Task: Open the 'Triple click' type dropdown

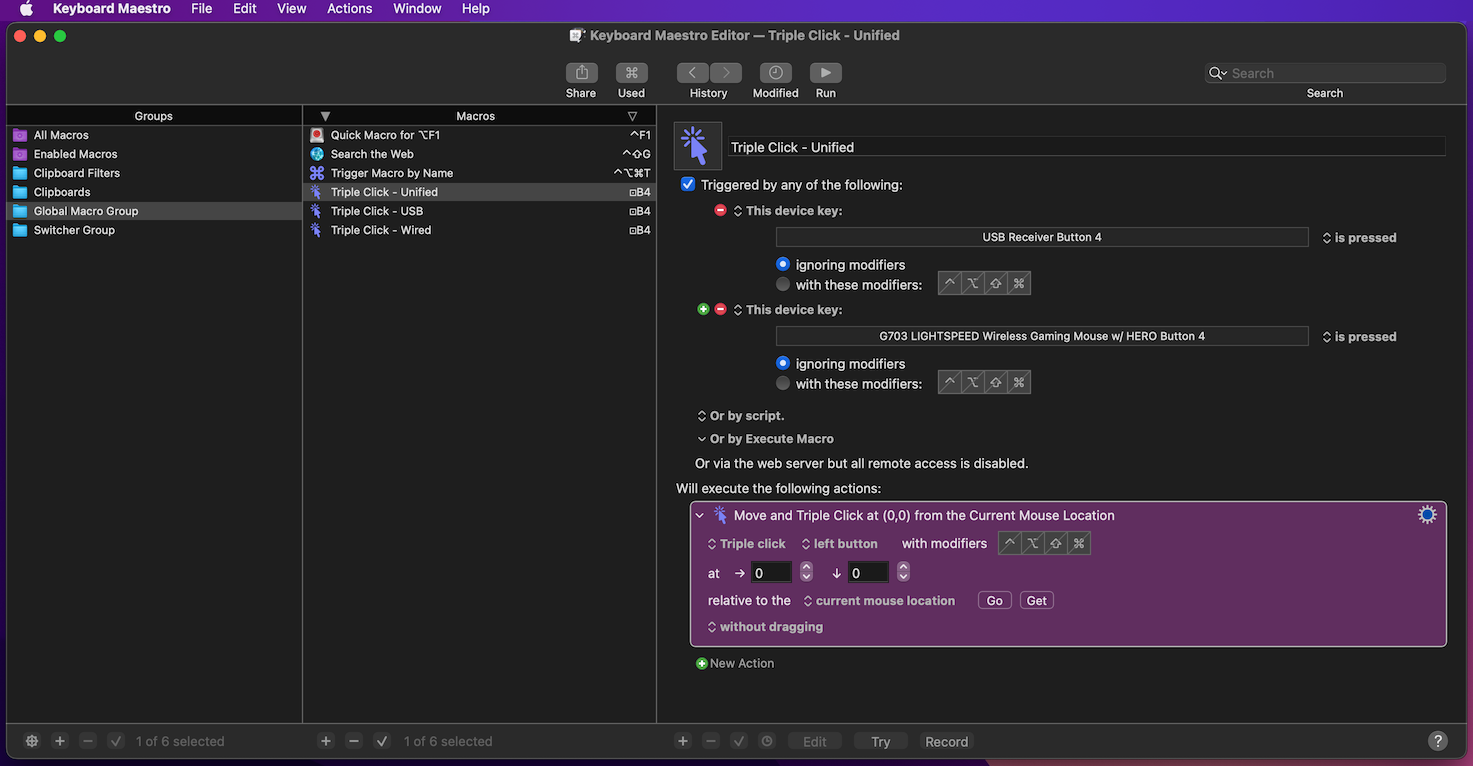Action: click(746, 544)
